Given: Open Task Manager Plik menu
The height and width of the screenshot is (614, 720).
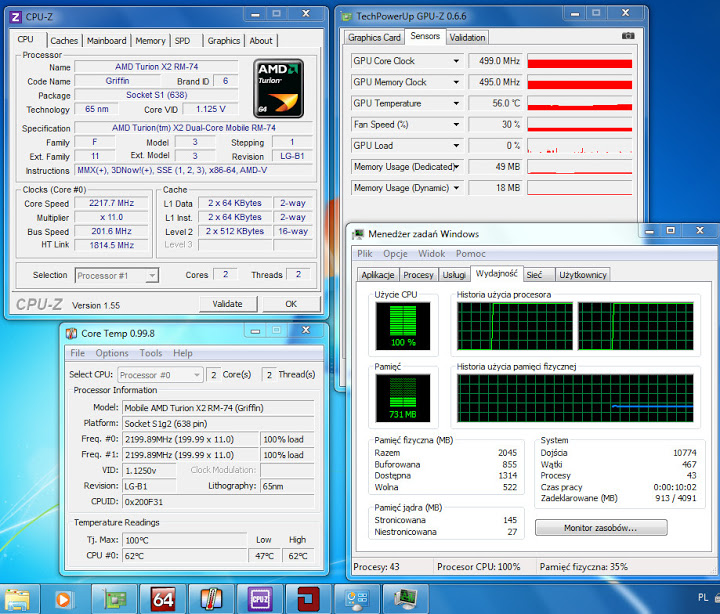Looking at the screenshot, I should tap(365, 253).
